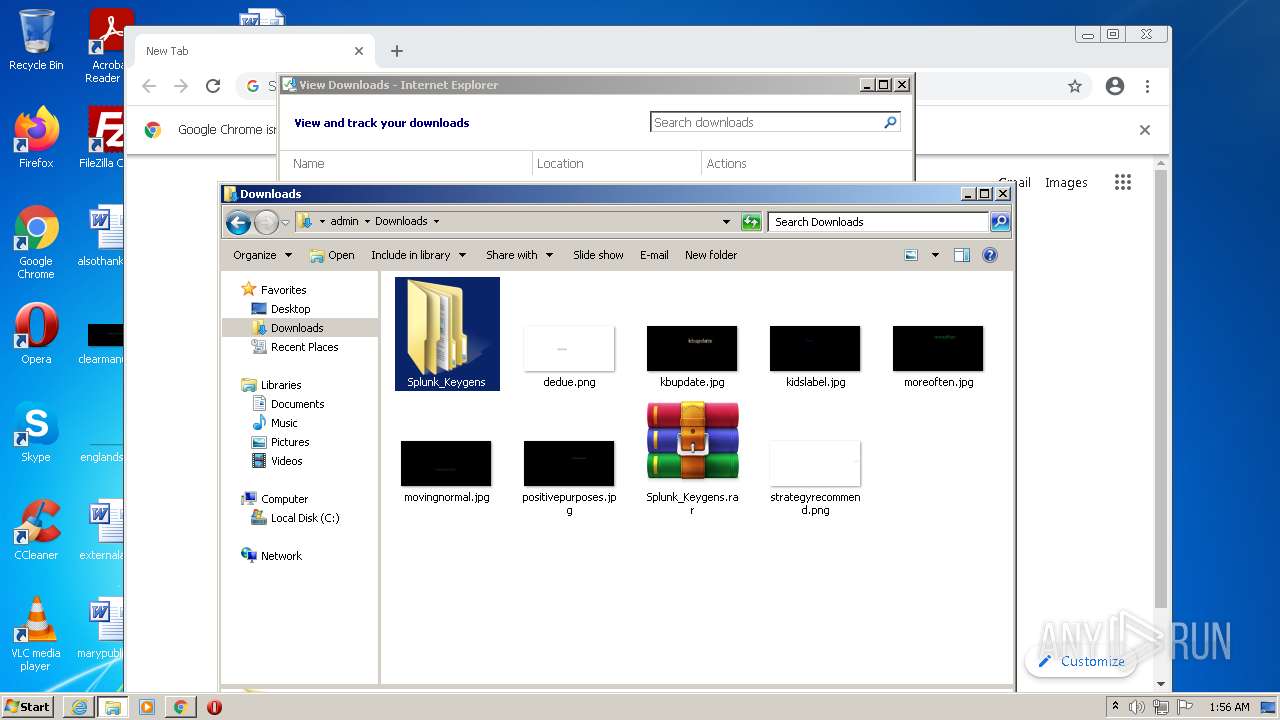Expand the Downloads breadcrumb arrow
Viewport: 1280px width, 720px height.
tap(436, 222)
